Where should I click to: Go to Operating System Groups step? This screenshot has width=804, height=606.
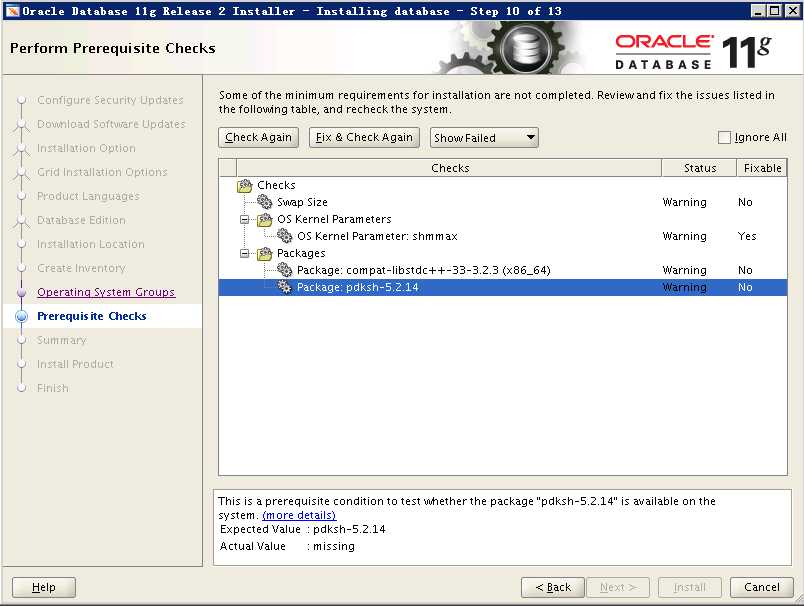106,292
